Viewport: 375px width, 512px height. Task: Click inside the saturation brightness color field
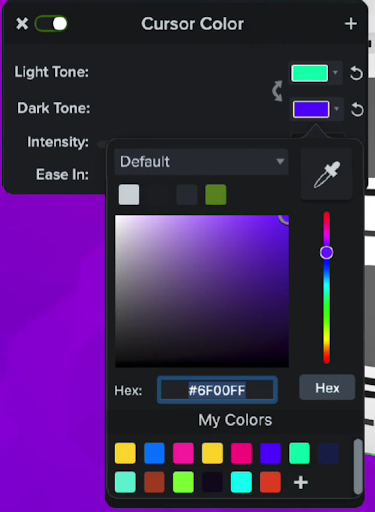202,291
